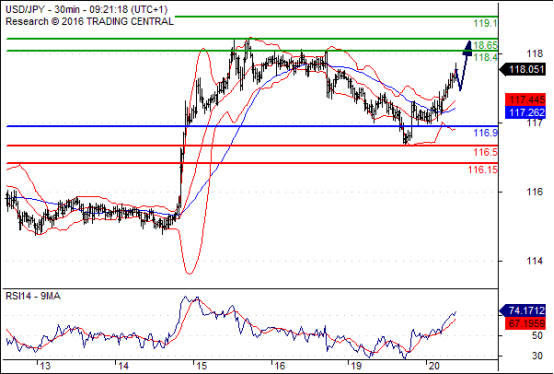This screenshot has width=554, height=374.
Task: Click the date label 14 on time axis
Action: tap(123, 366)
